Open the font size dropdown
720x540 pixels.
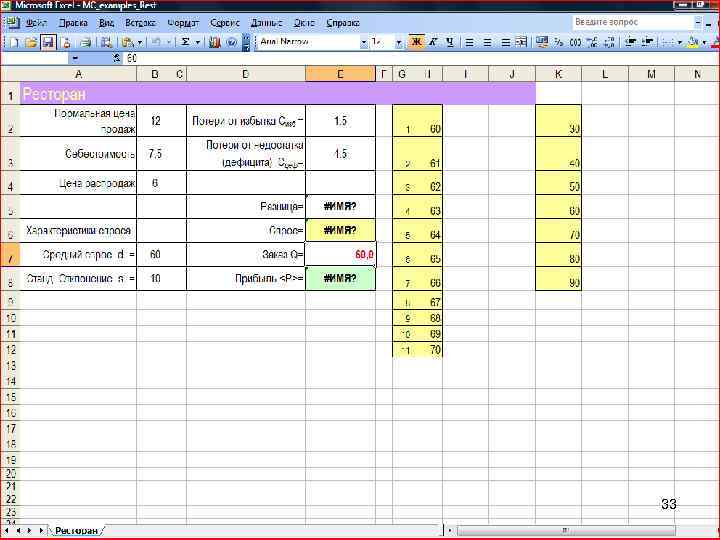[399, 42]
